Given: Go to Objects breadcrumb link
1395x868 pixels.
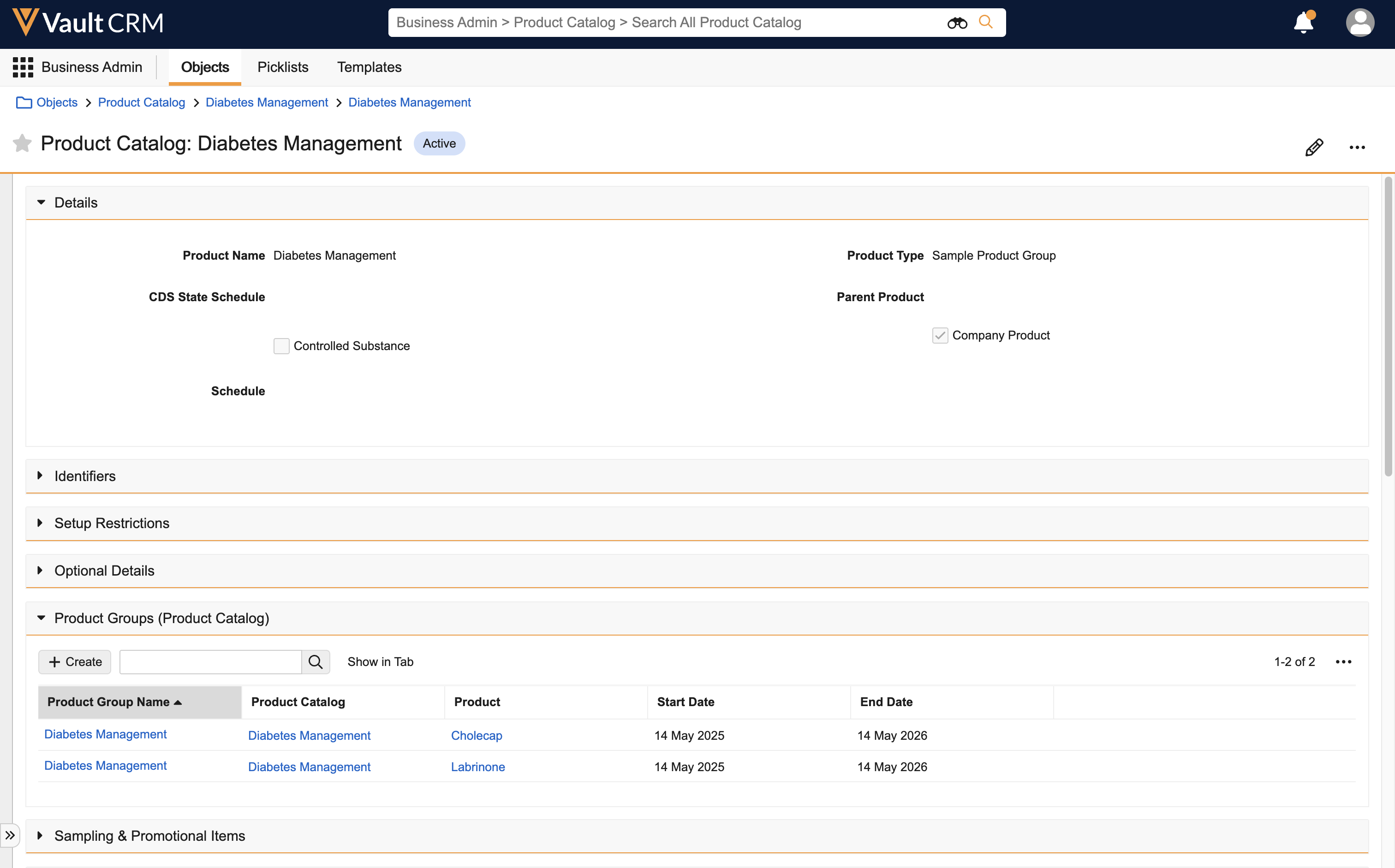Looking at the screenshot, I should click(x=57, y=102).
